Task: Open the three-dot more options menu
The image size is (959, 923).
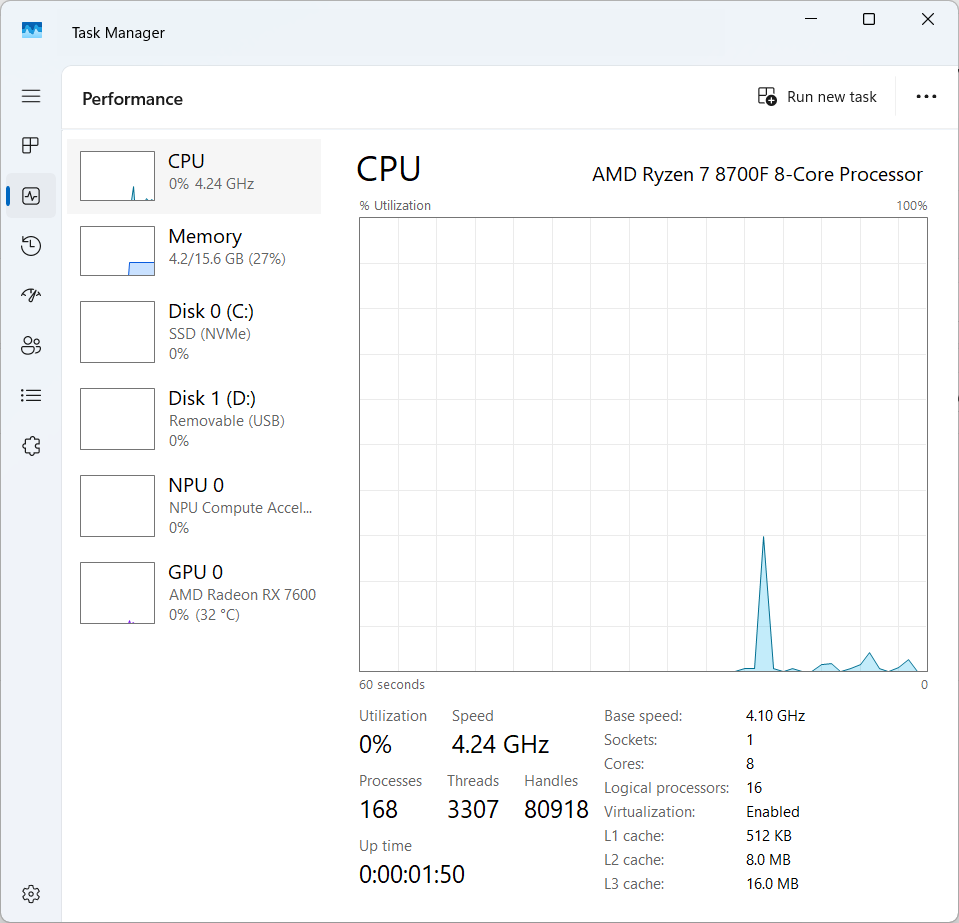Action: (926, 97)
